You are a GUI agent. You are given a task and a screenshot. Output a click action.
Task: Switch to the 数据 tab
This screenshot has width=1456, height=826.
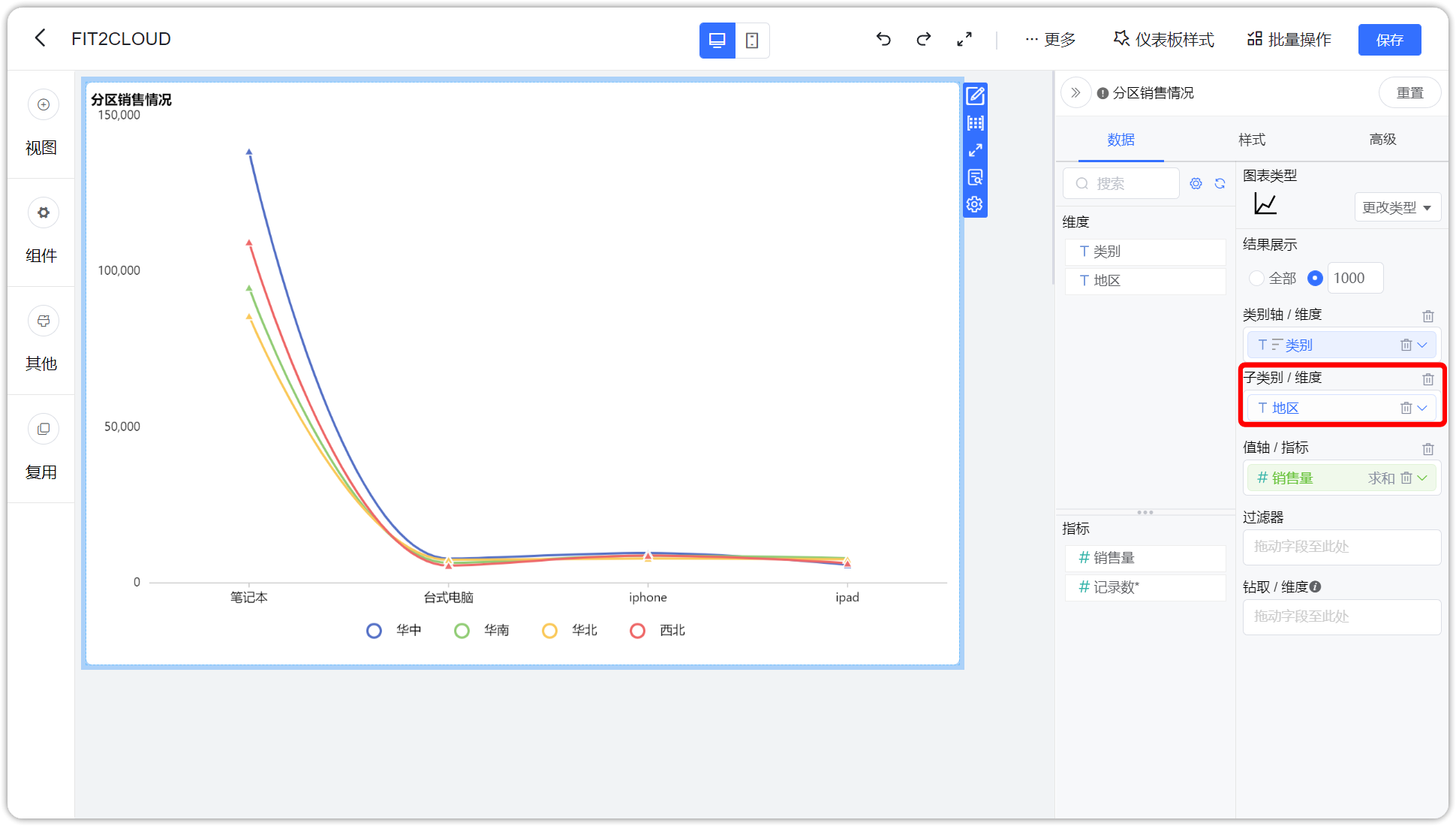(1121, 140)
